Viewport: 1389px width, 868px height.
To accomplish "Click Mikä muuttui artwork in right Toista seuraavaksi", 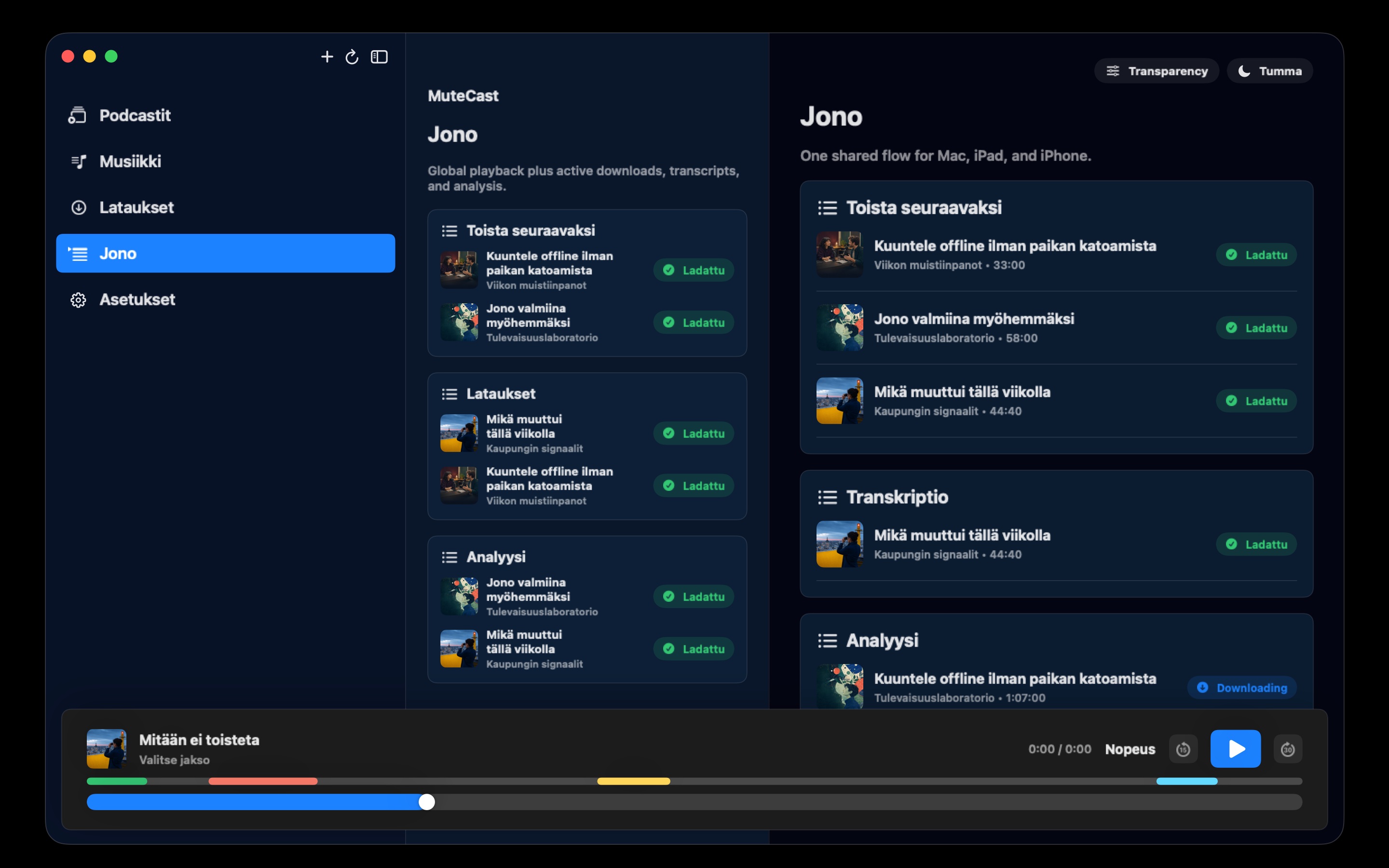I will tap(839, 401).
